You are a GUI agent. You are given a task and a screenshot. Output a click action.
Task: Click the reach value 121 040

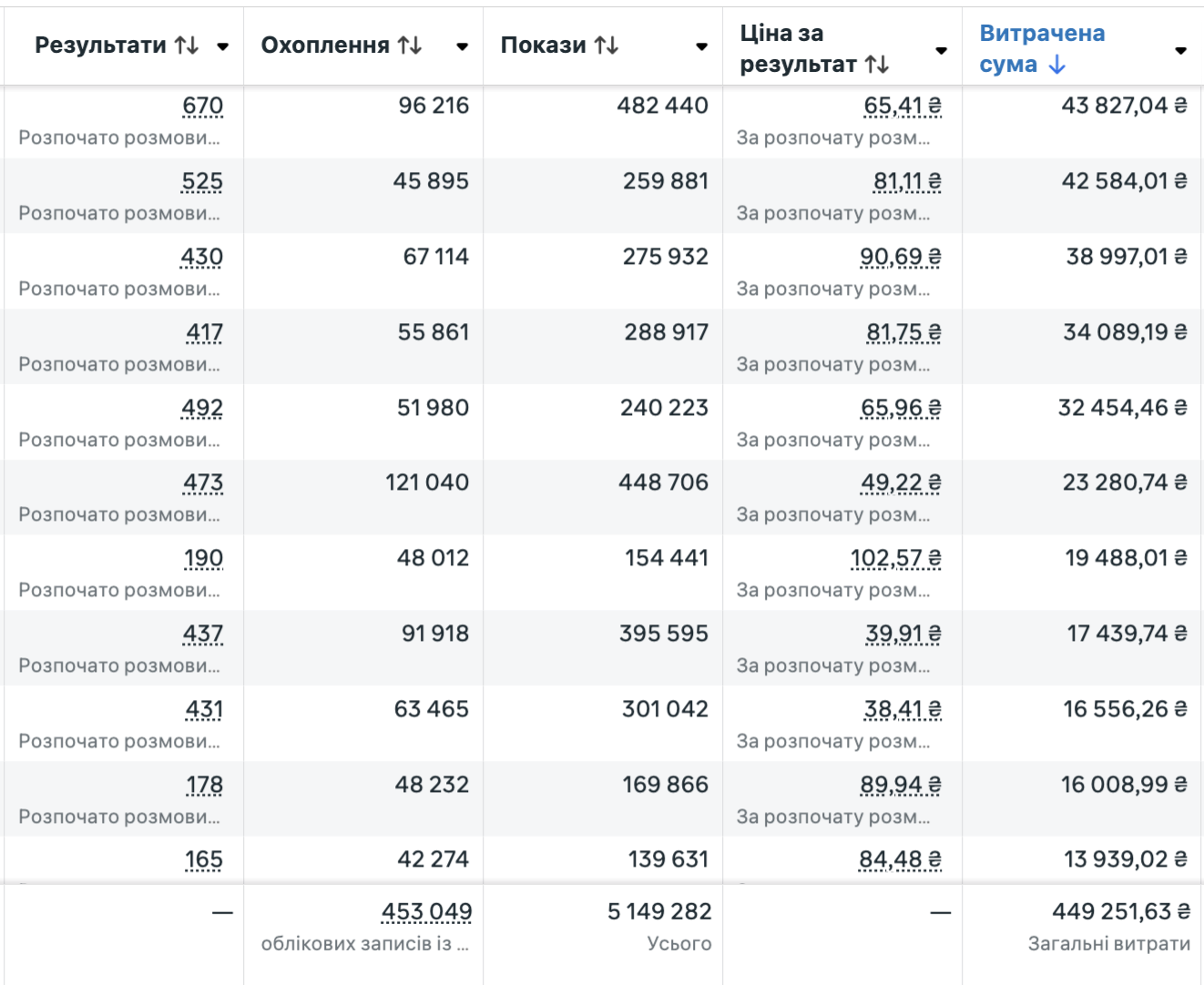[x=427, y=482]
